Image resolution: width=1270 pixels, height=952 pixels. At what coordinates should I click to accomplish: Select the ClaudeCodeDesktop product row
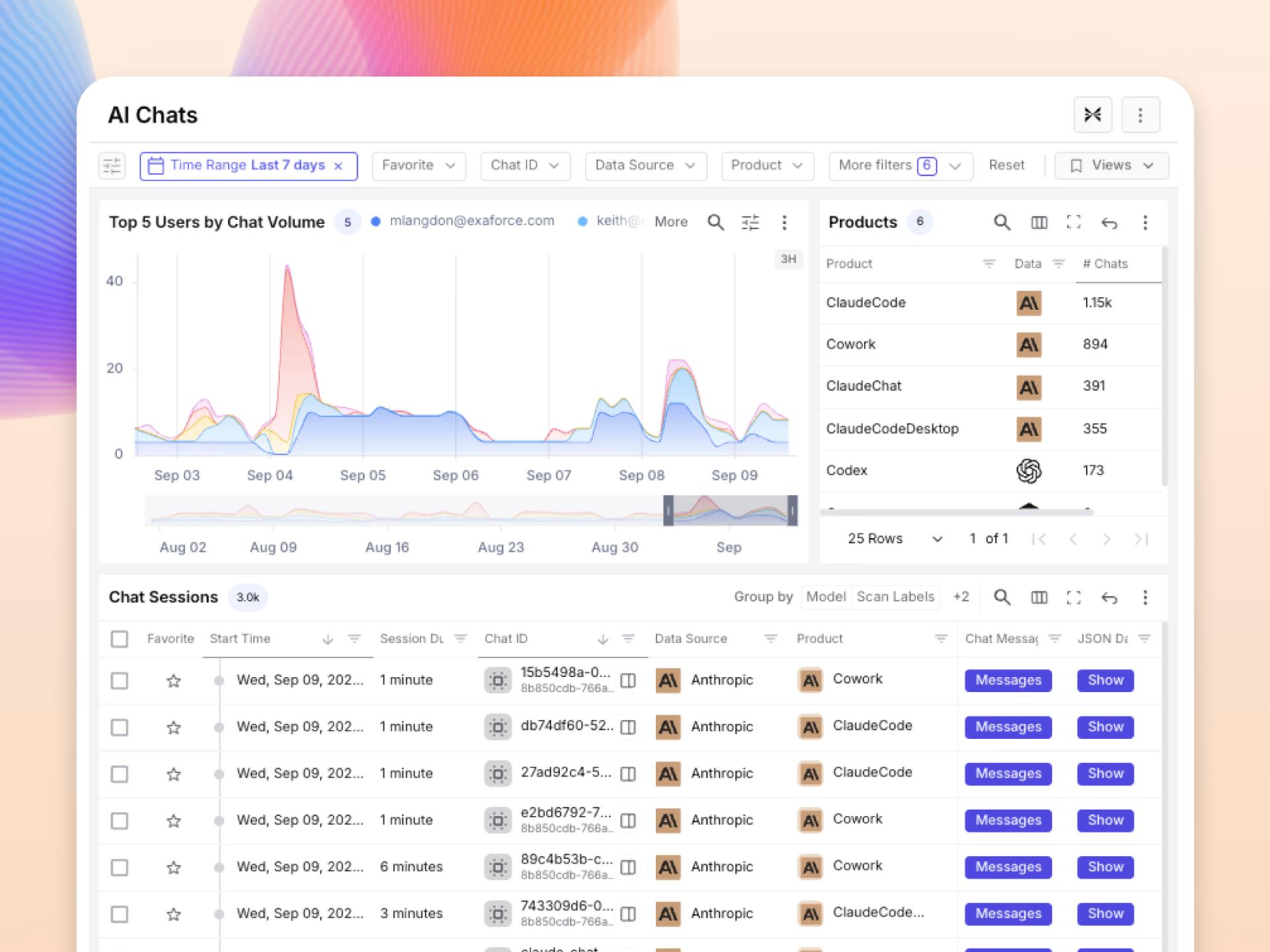click(990, 429)
